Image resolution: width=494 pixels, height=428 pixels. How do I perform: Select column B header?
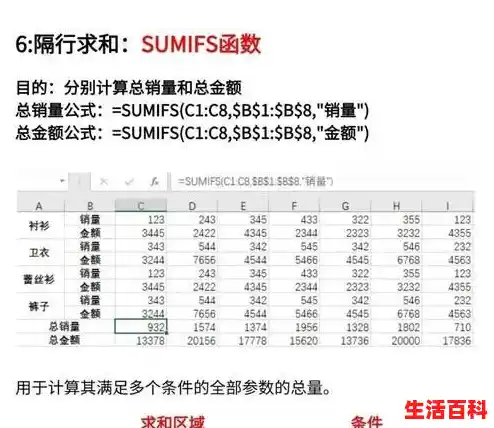(x=90, y=206)
